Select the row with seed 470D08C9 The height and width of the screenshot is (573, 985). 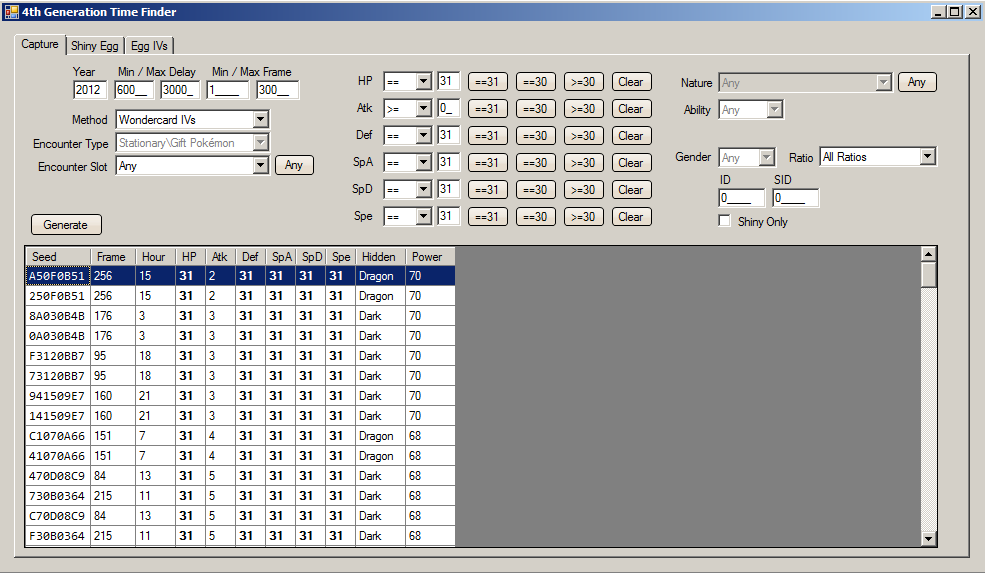pyautogui.click(x=241, y=476)
